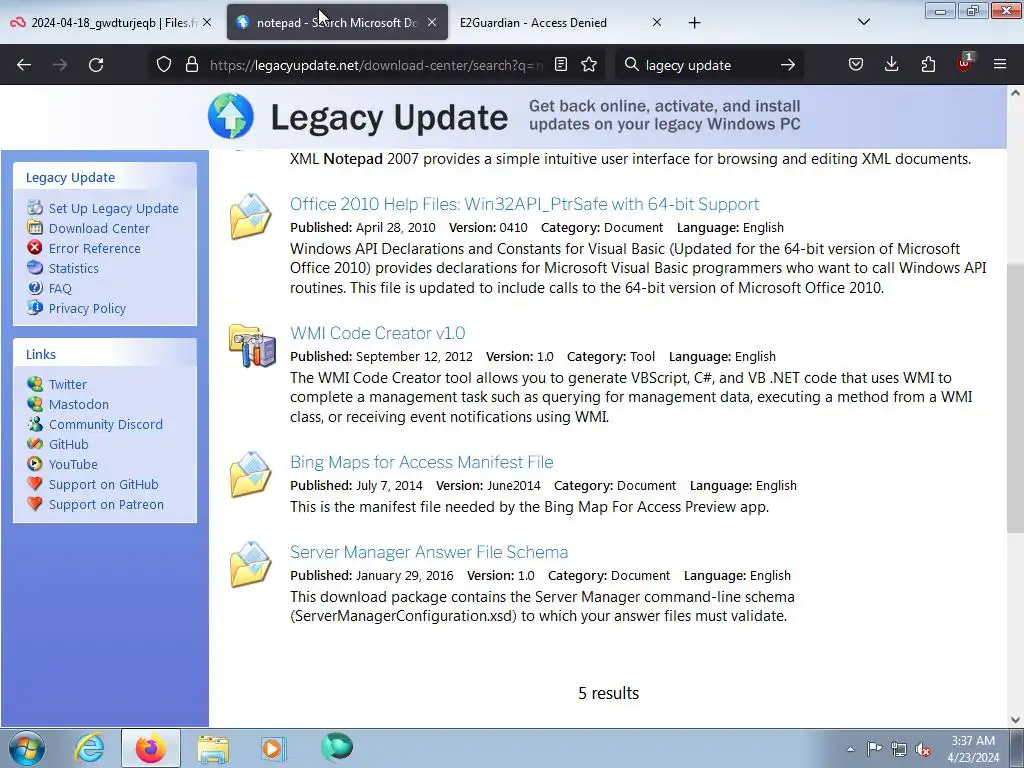This screenshot has width=1024, height=768.
Task: Open extensions puzzle piece icon
Action: (x=928, y=65)
